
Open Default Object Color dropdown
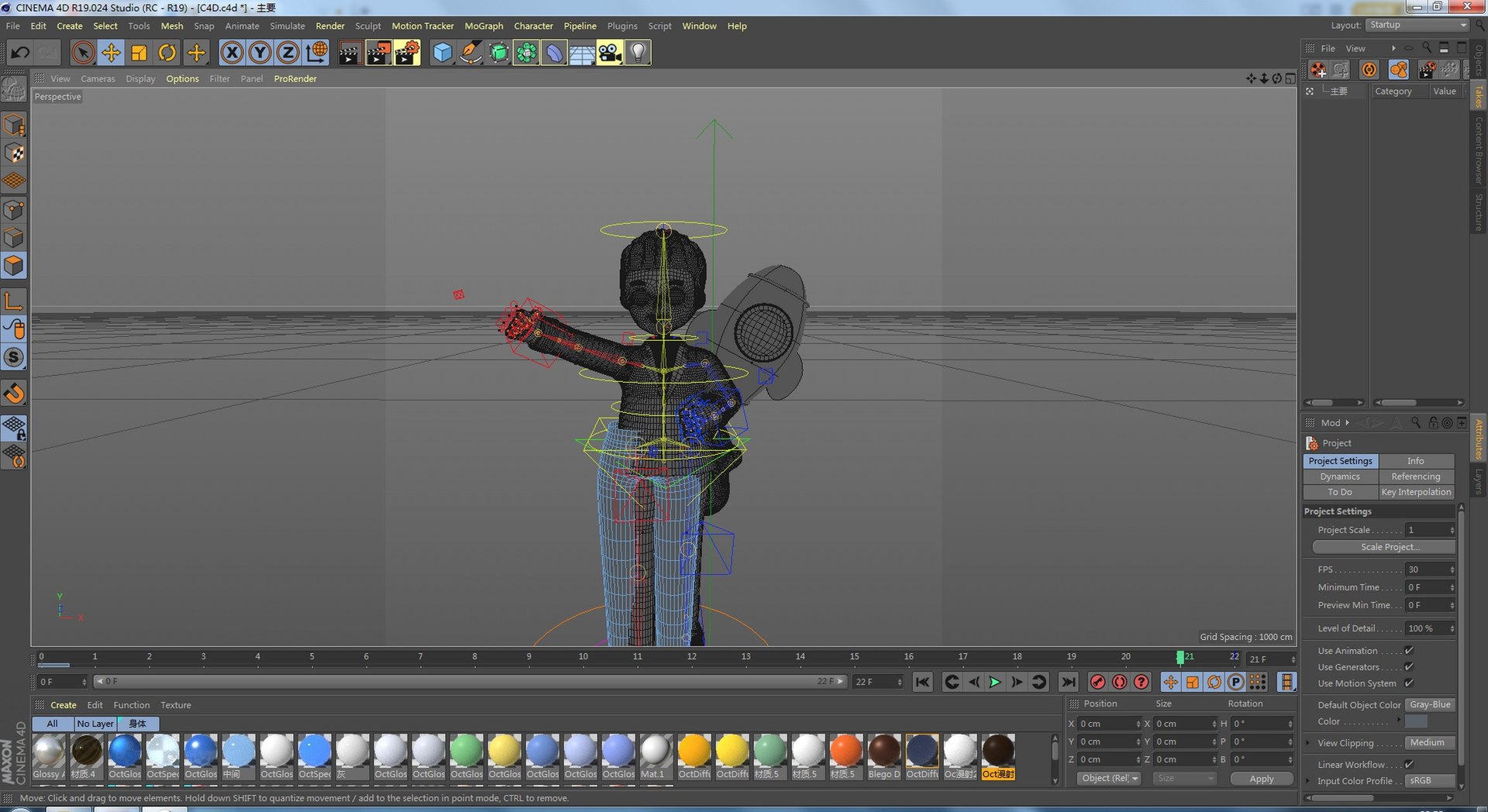point(1430,705)
